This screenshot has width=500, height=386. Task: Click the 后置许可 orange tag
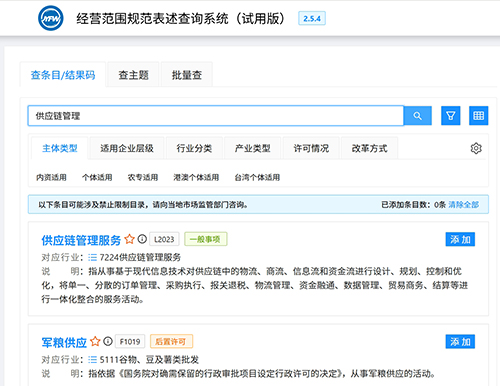pos(171,341)
